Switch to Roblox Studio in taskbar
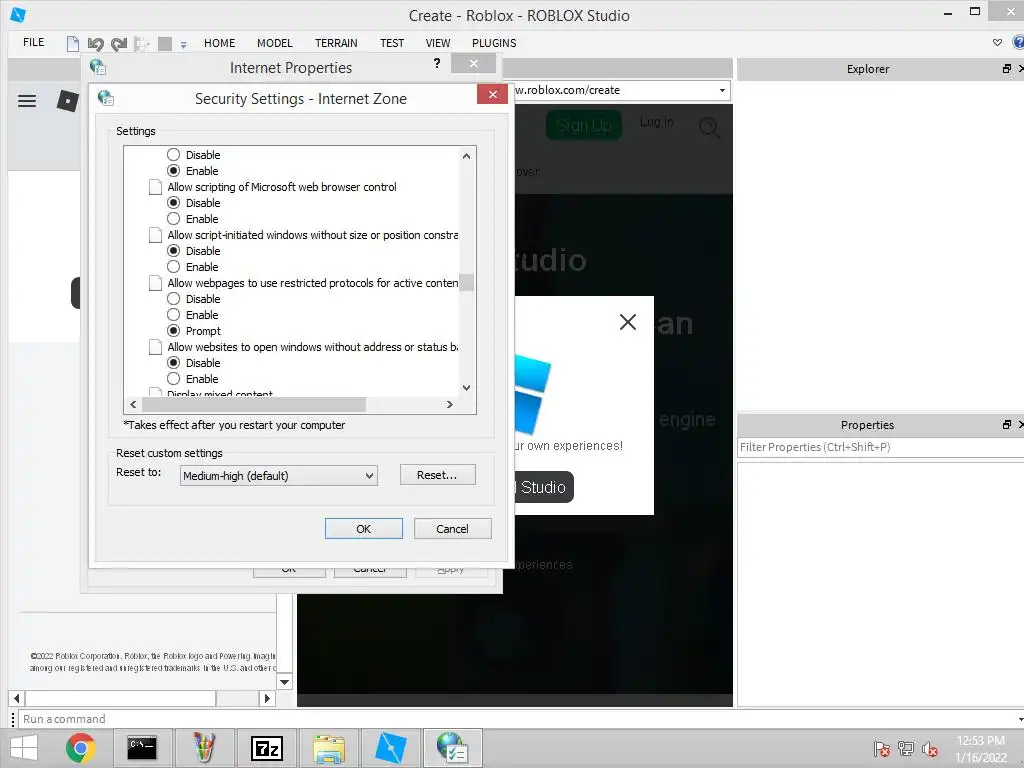The height and width of the screenshot is (768, 1024). (x=391, y=748)
